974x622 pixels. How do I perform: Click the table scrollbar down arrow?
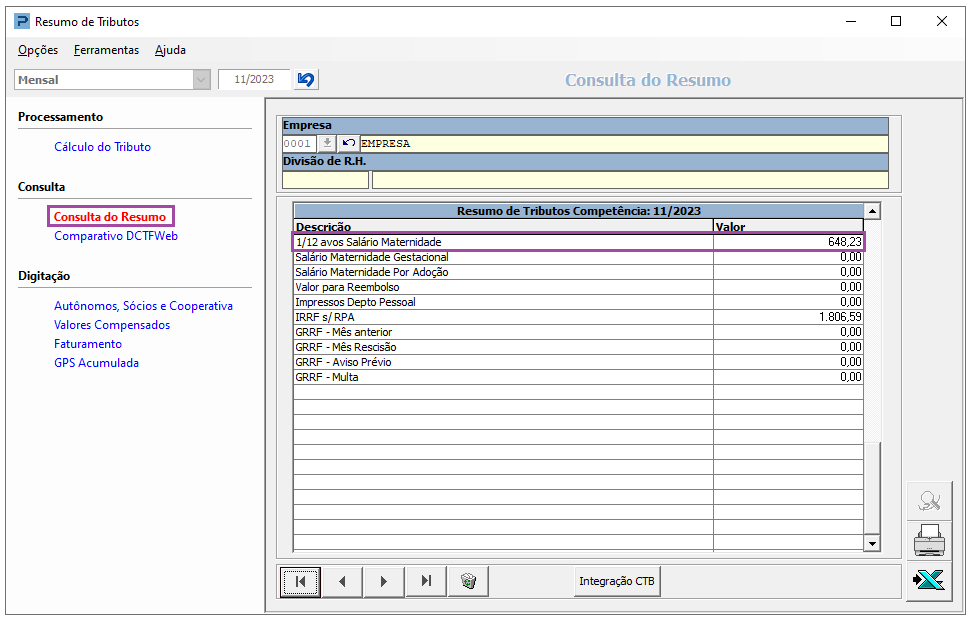[872, 543]
